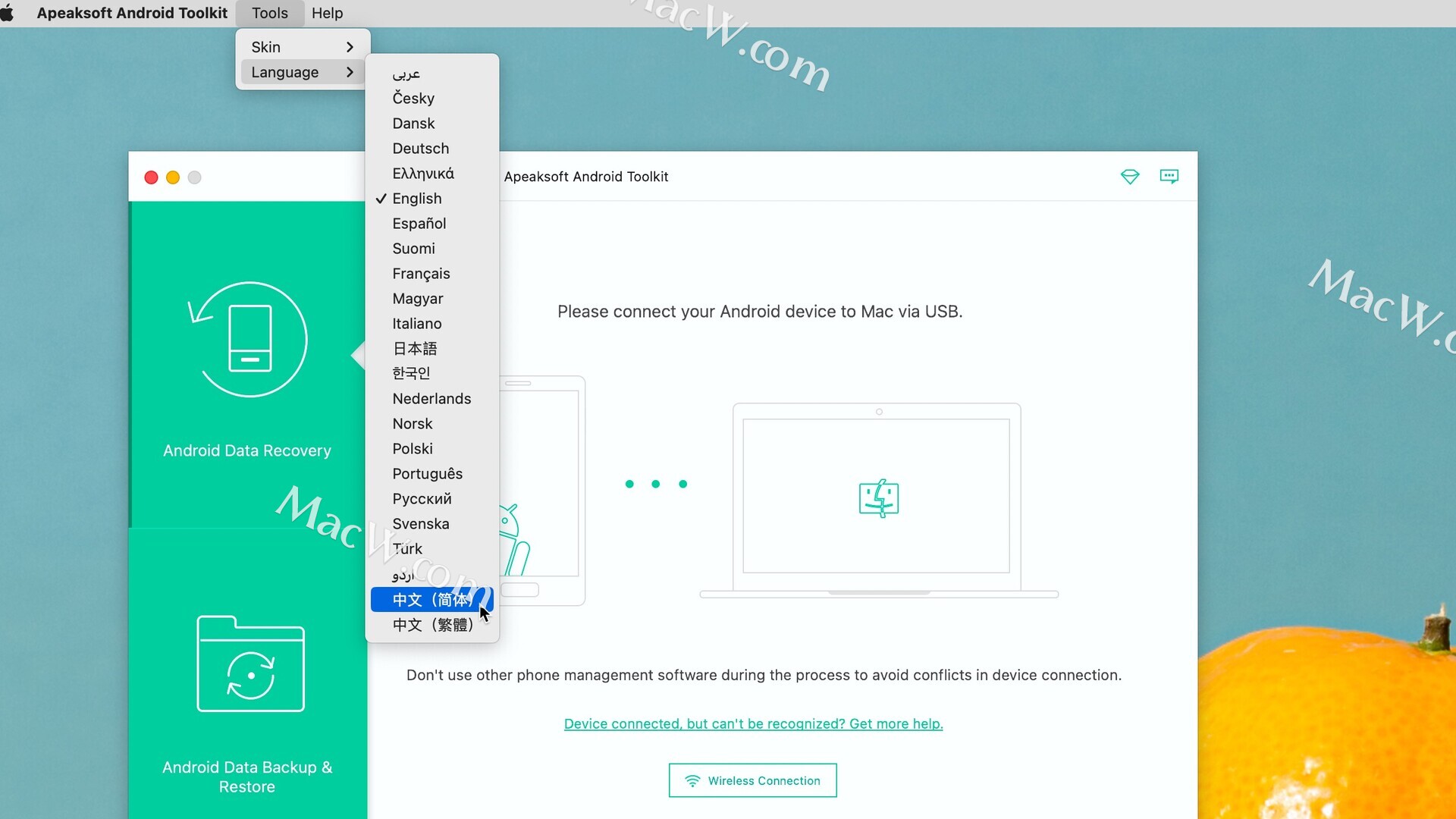This screenshot has height=819, width=1456.
Task: Open Apeaksoft Android Toolkit app menu
Action: tap(132, 13)
